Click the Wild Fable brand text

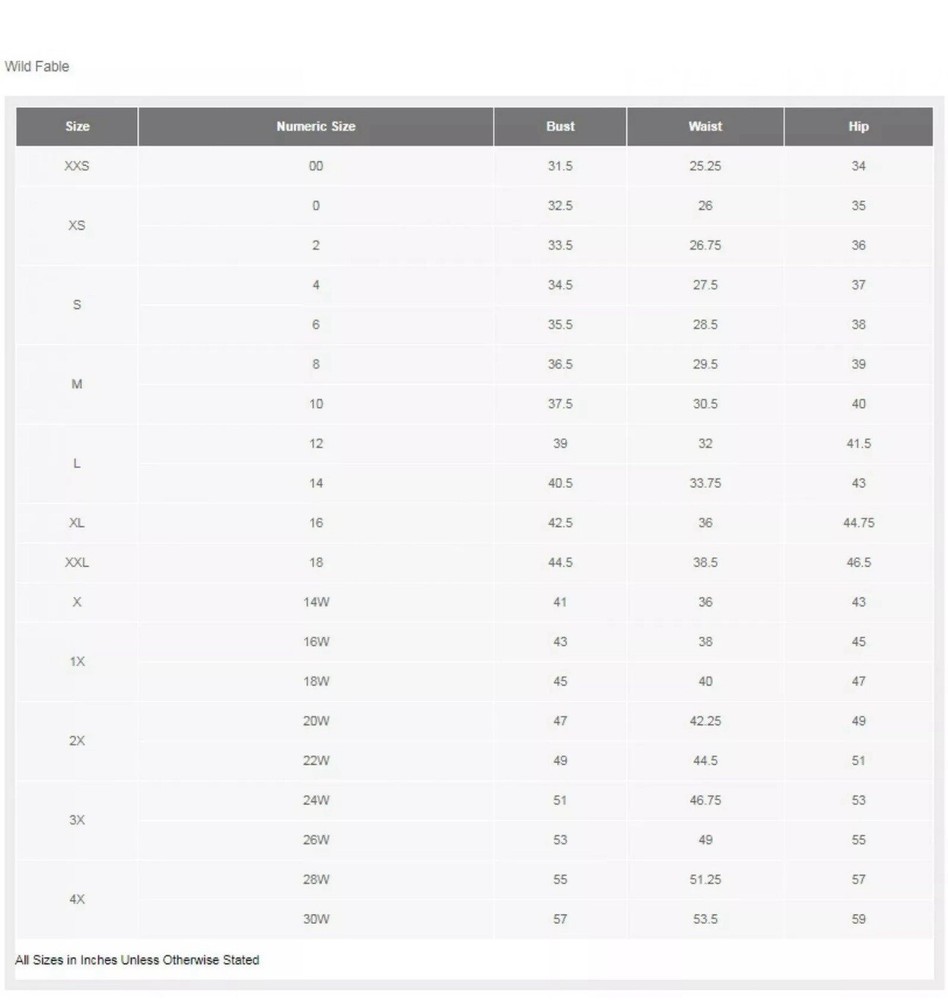(x=36, y=66)
